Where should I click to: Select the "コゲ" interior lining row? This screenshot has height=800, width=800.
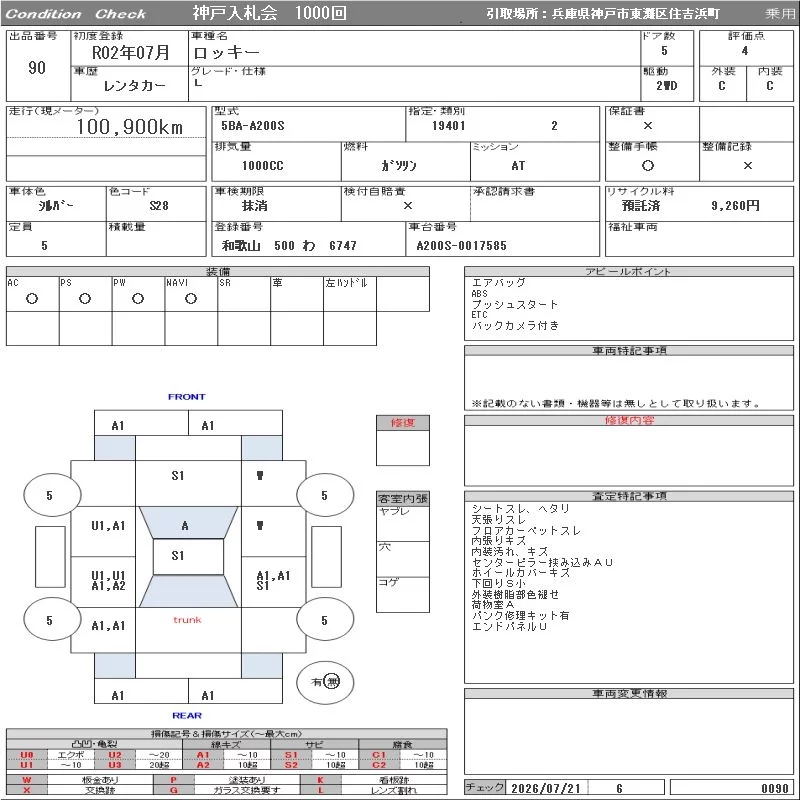click(403, 594)
